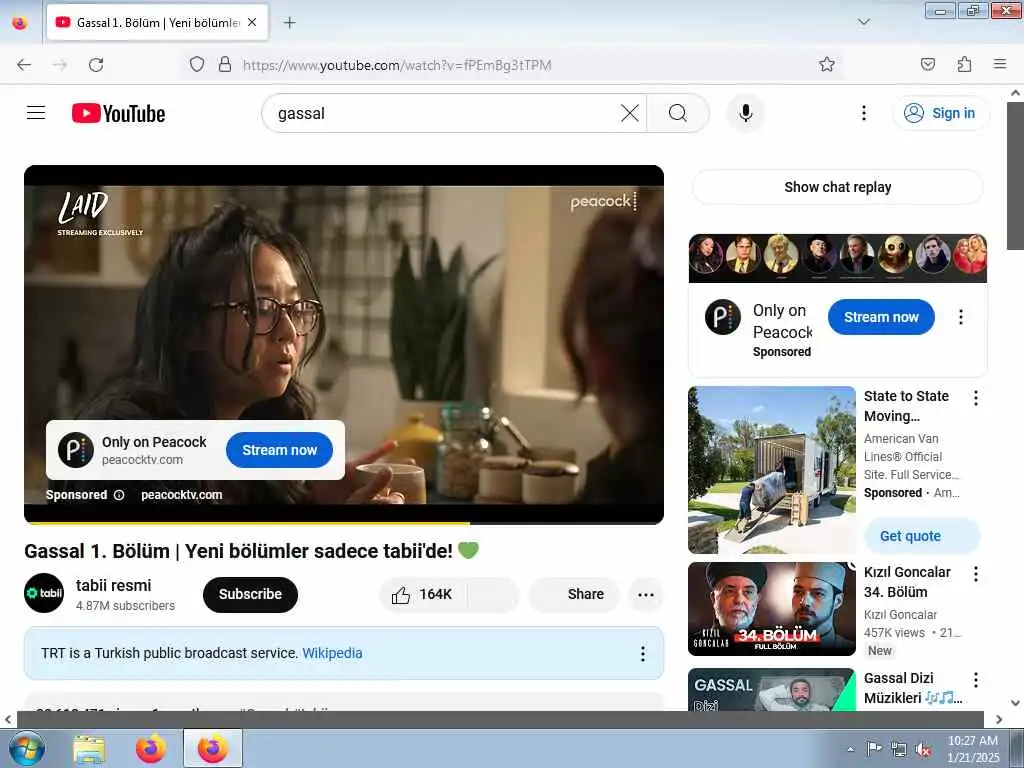The width and height of the screenshot is (1024, 768).
Task: Open the Gassal Dizi Müzikleri video title
Action: [x=912, y=688]
